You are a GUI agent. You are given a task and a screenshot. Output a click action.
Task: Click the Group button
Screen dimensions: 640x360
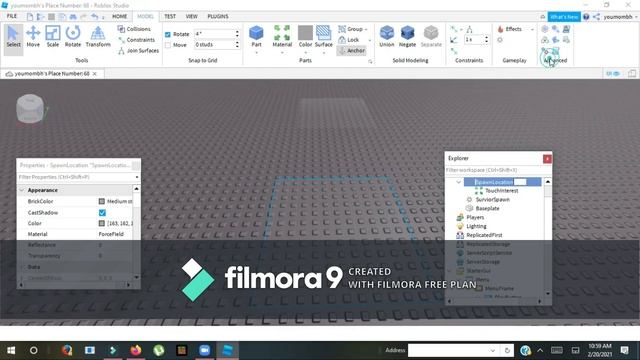point(351,29)
